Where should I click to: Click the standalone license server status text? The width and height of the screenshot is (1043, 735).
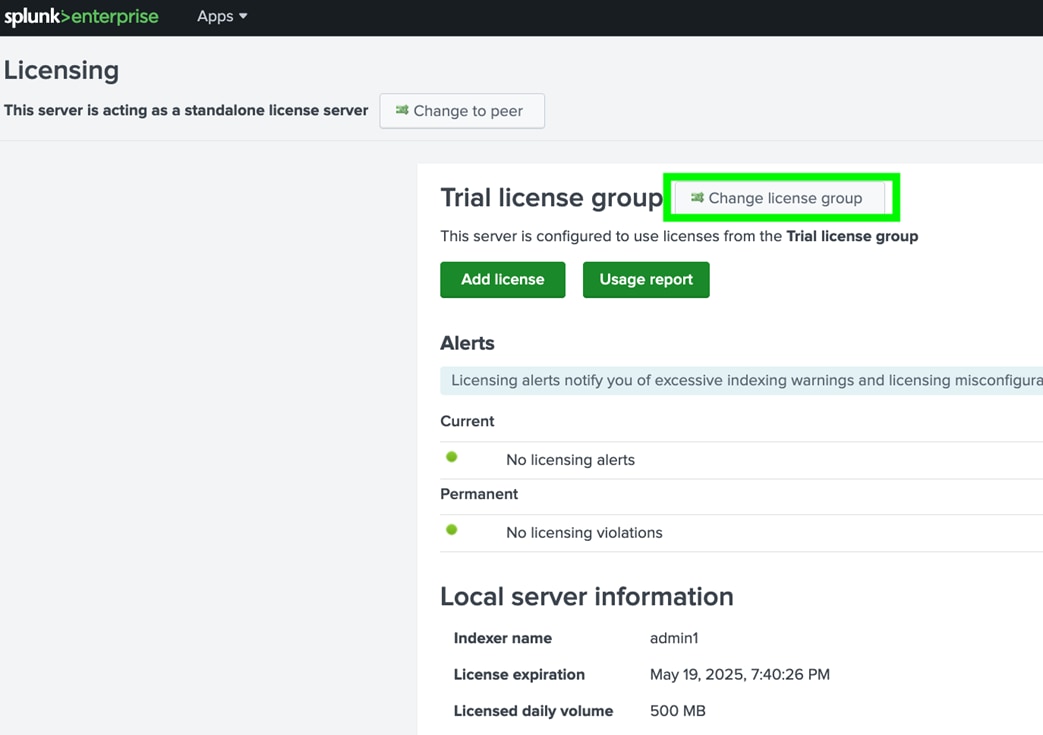click(x=186, y=110)
